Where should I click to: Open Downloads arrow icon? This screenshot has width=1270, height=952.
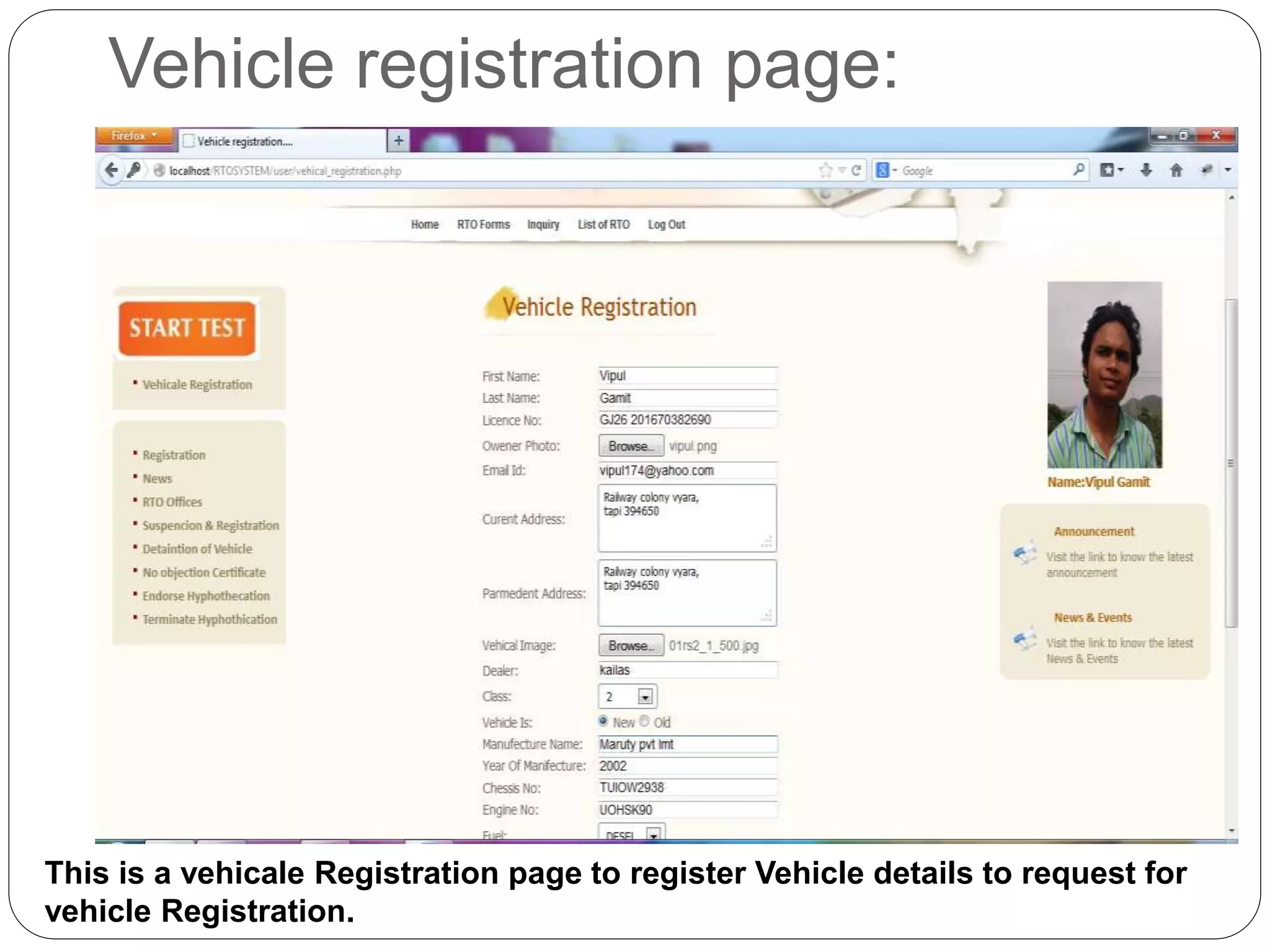point(1146,170)
